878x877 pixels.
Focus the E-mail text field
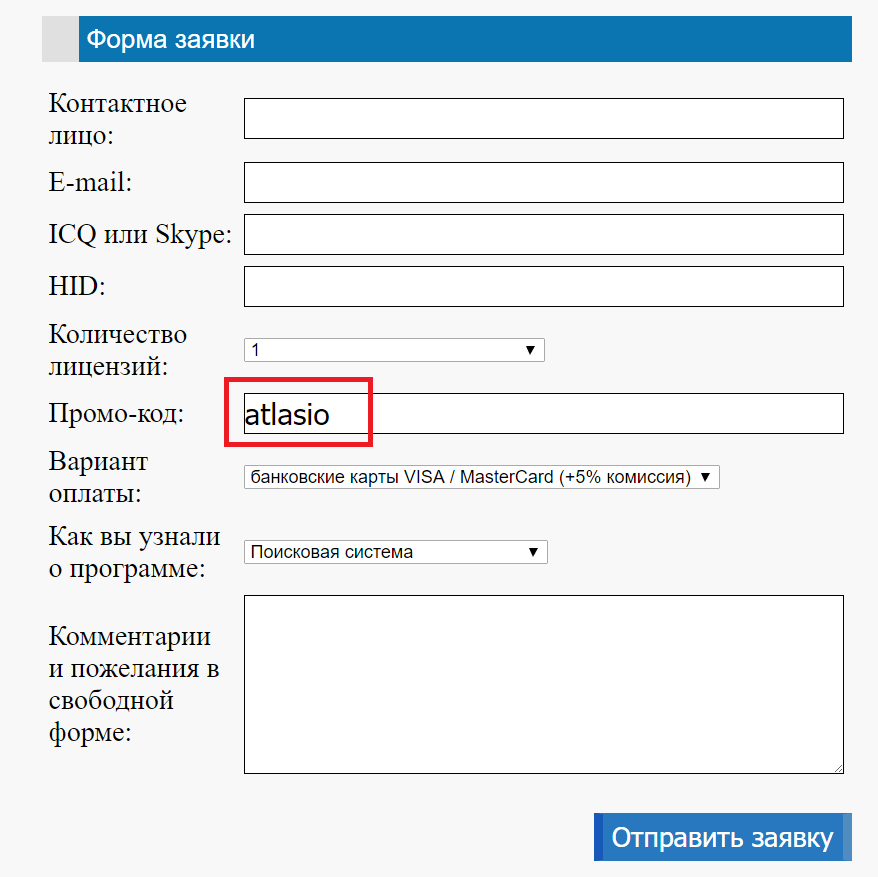543,183
